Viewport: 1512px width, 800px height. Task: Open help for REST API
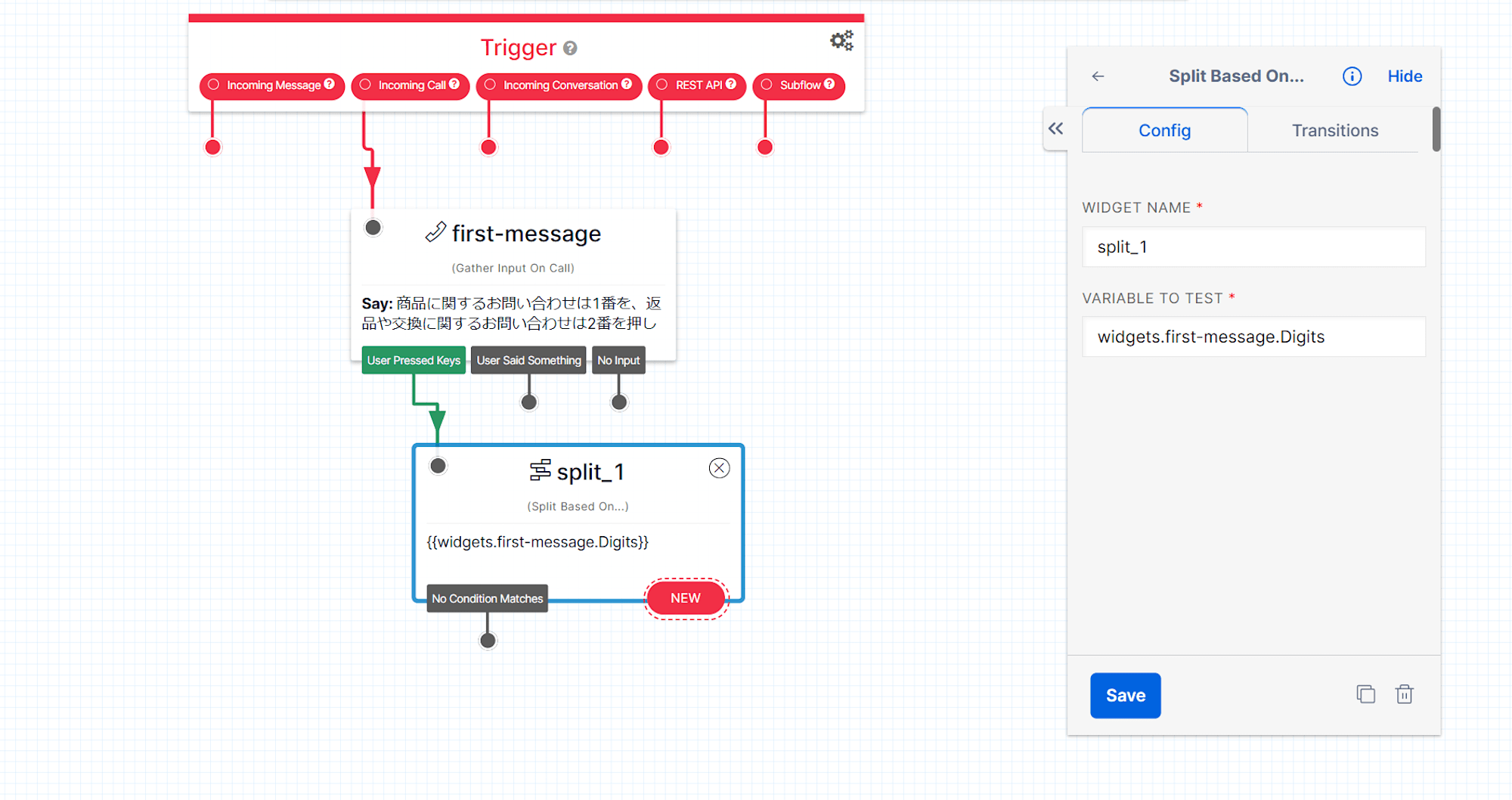731,84
